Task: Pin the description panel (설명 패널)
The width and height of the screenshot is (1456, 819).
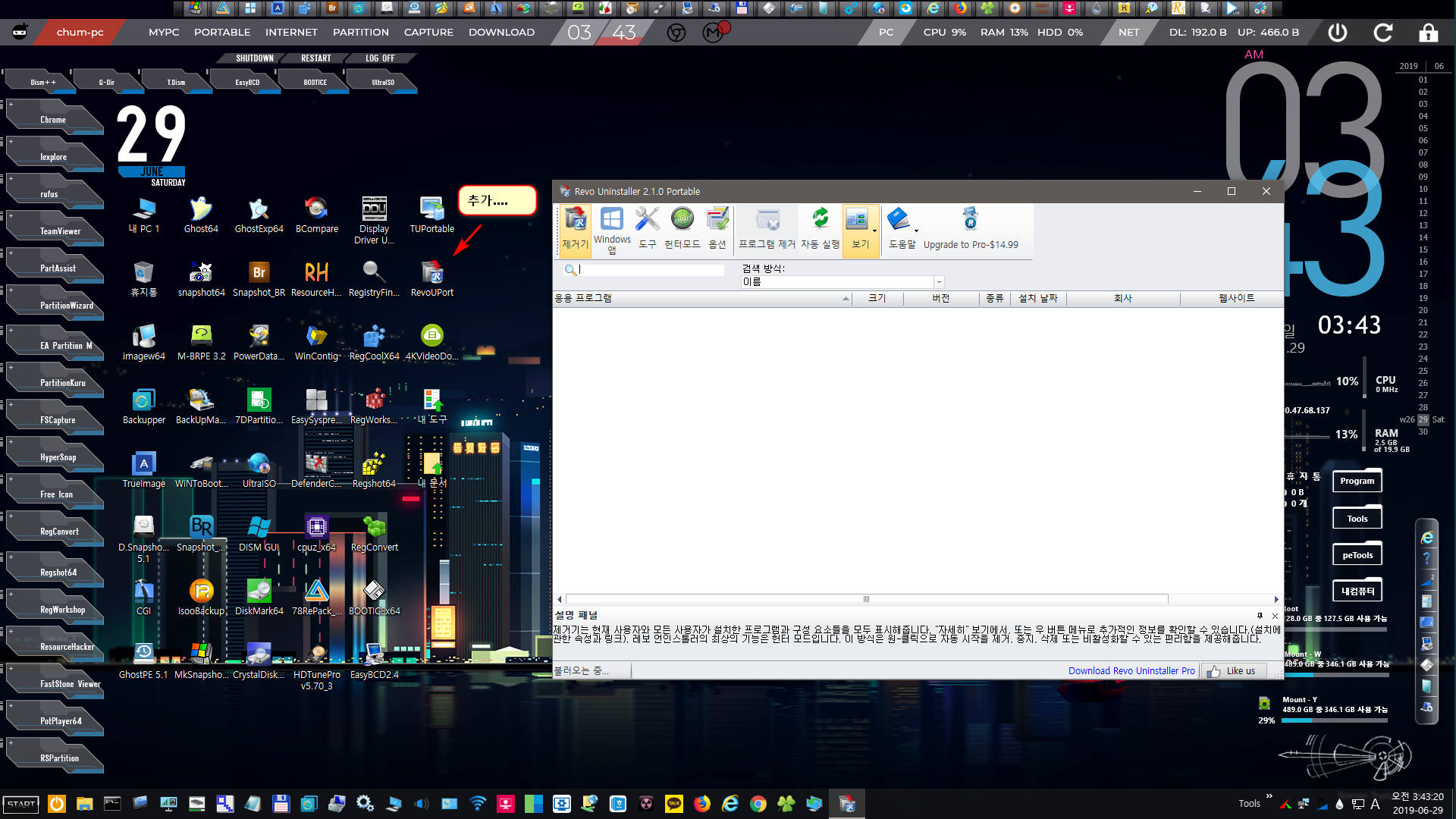Action: [1260, 616]
